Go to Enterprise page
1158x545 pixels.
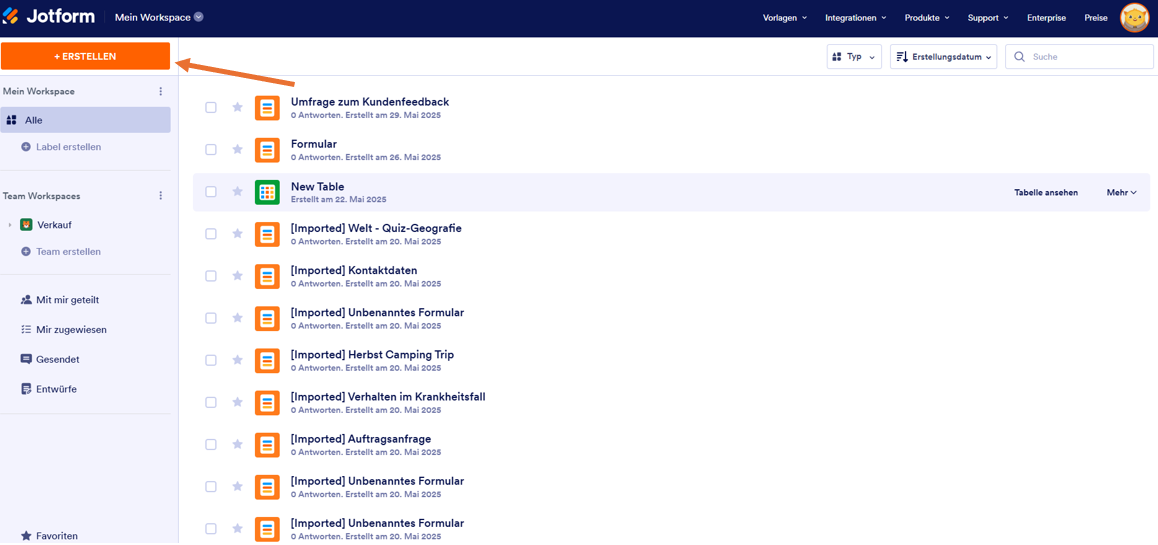pos(1046,18)
